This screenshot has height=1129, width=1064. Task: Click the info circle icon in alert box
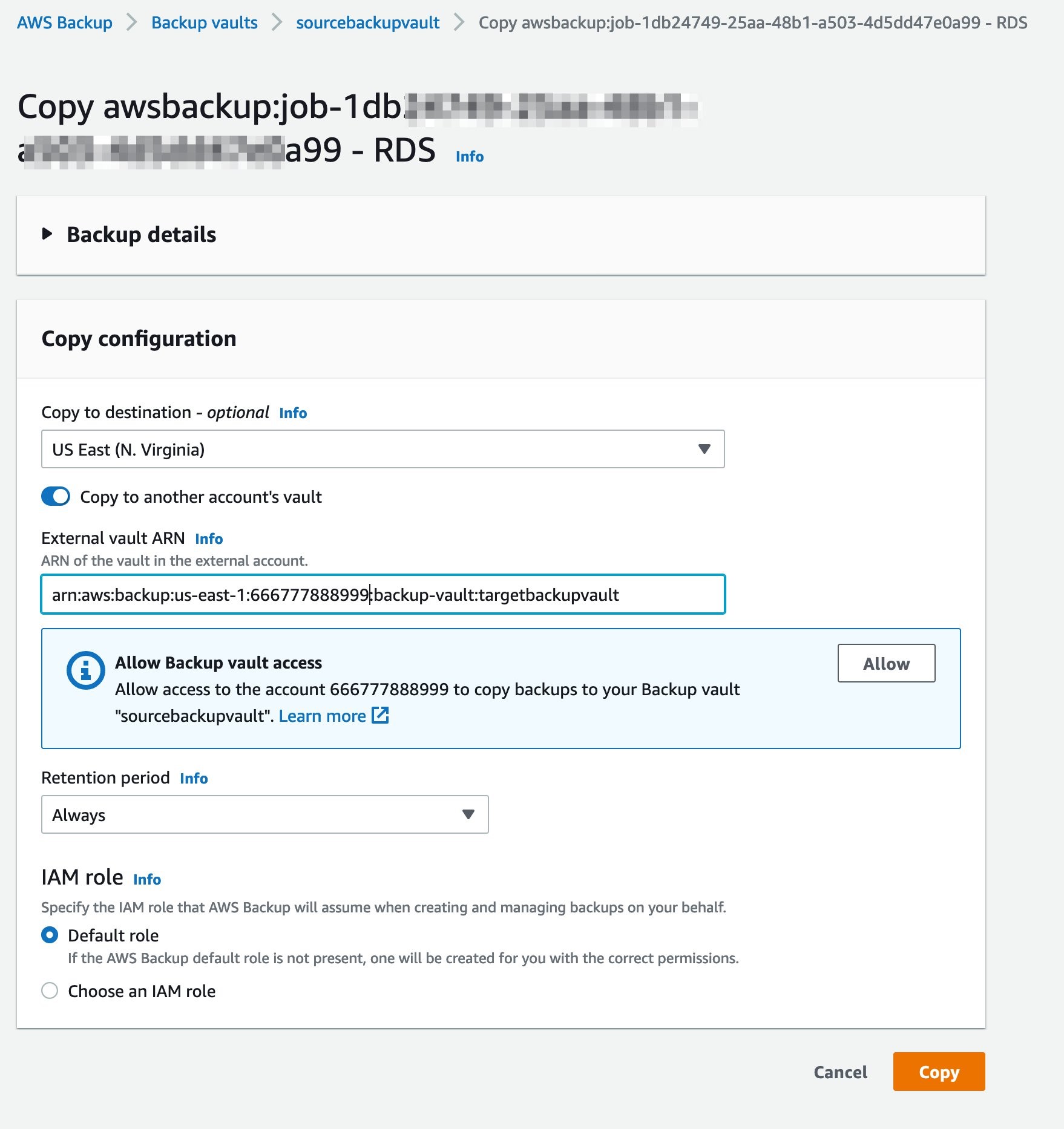[x=85, y=670]
